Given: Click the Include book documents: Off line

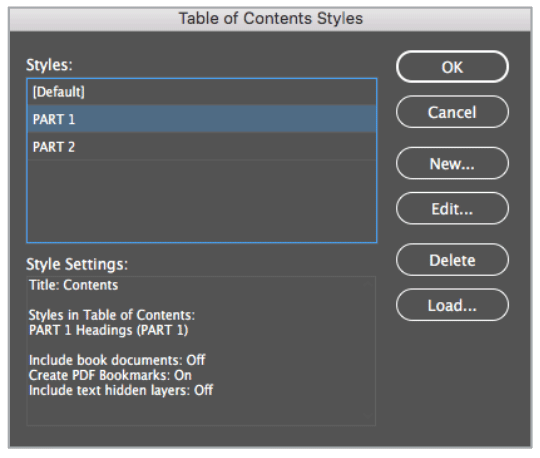Looking at the screenshot, I should [117, 360].
